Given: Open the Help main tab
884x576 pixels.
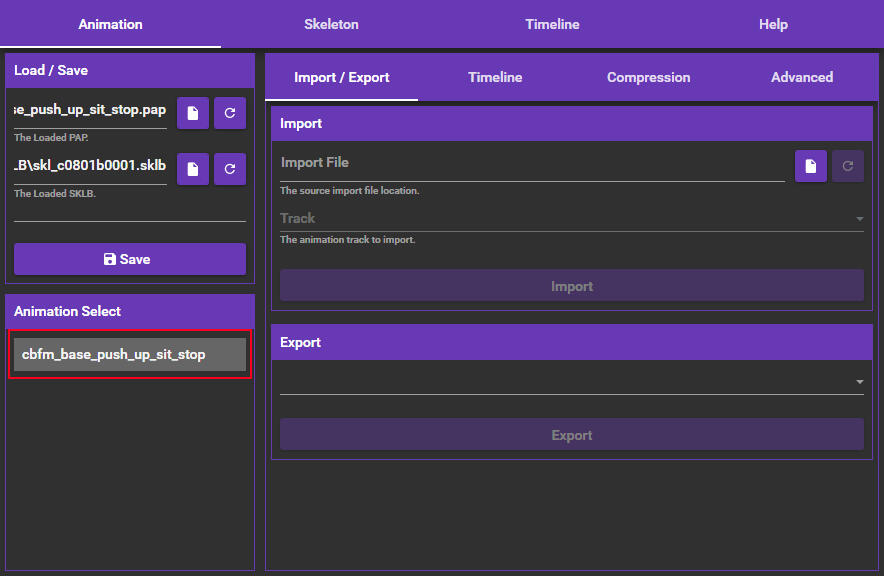Looking at the screenshot, I should point(773,24).
